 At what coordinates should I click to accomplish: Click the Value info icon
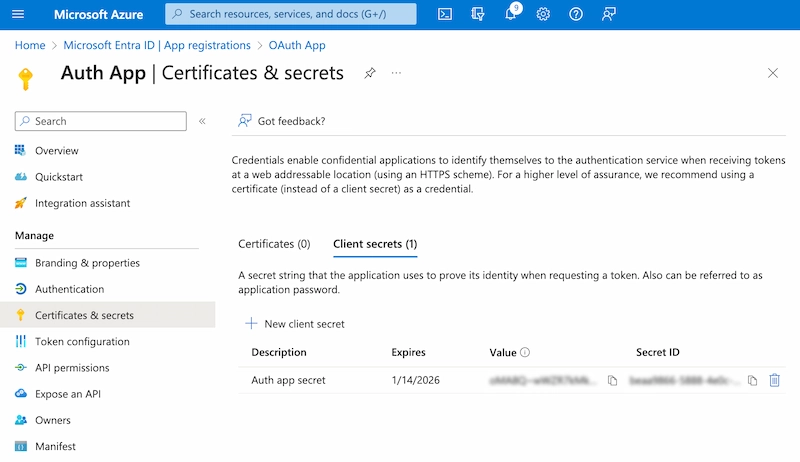(x=525, y=353)
